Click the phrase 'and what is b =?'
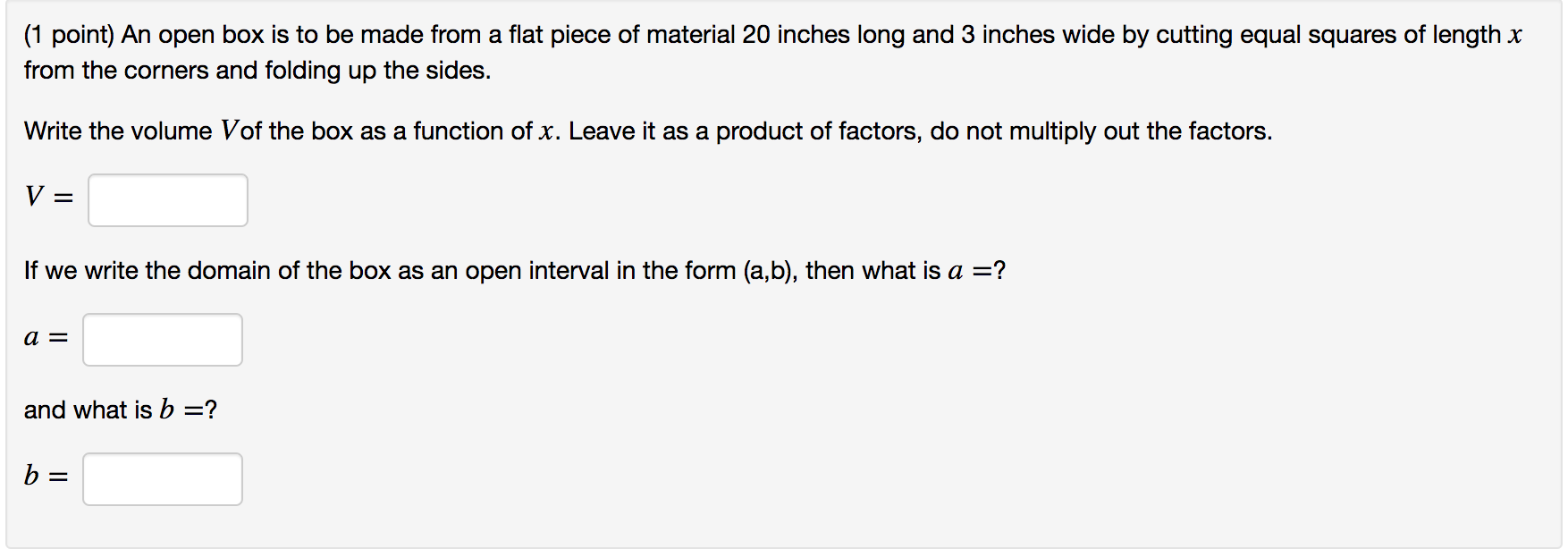Viewport: 1568px width, 549px height. [x=121, y=410]
